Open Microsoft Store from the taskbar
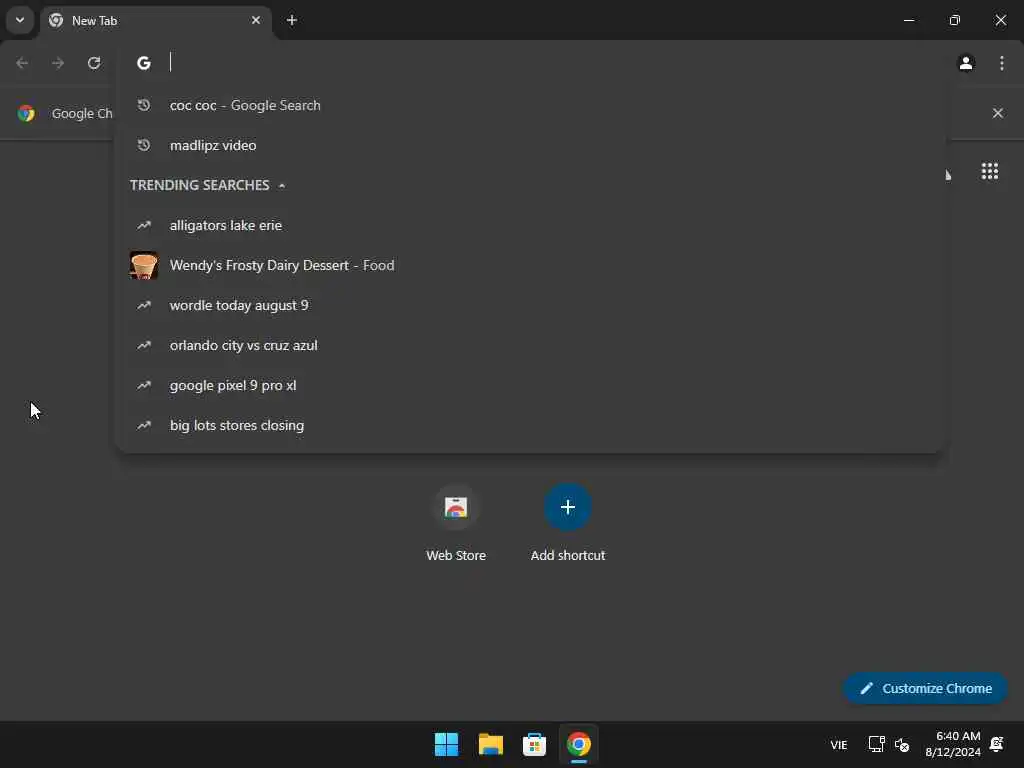The image size is (1024, 768). coord(534,744)
